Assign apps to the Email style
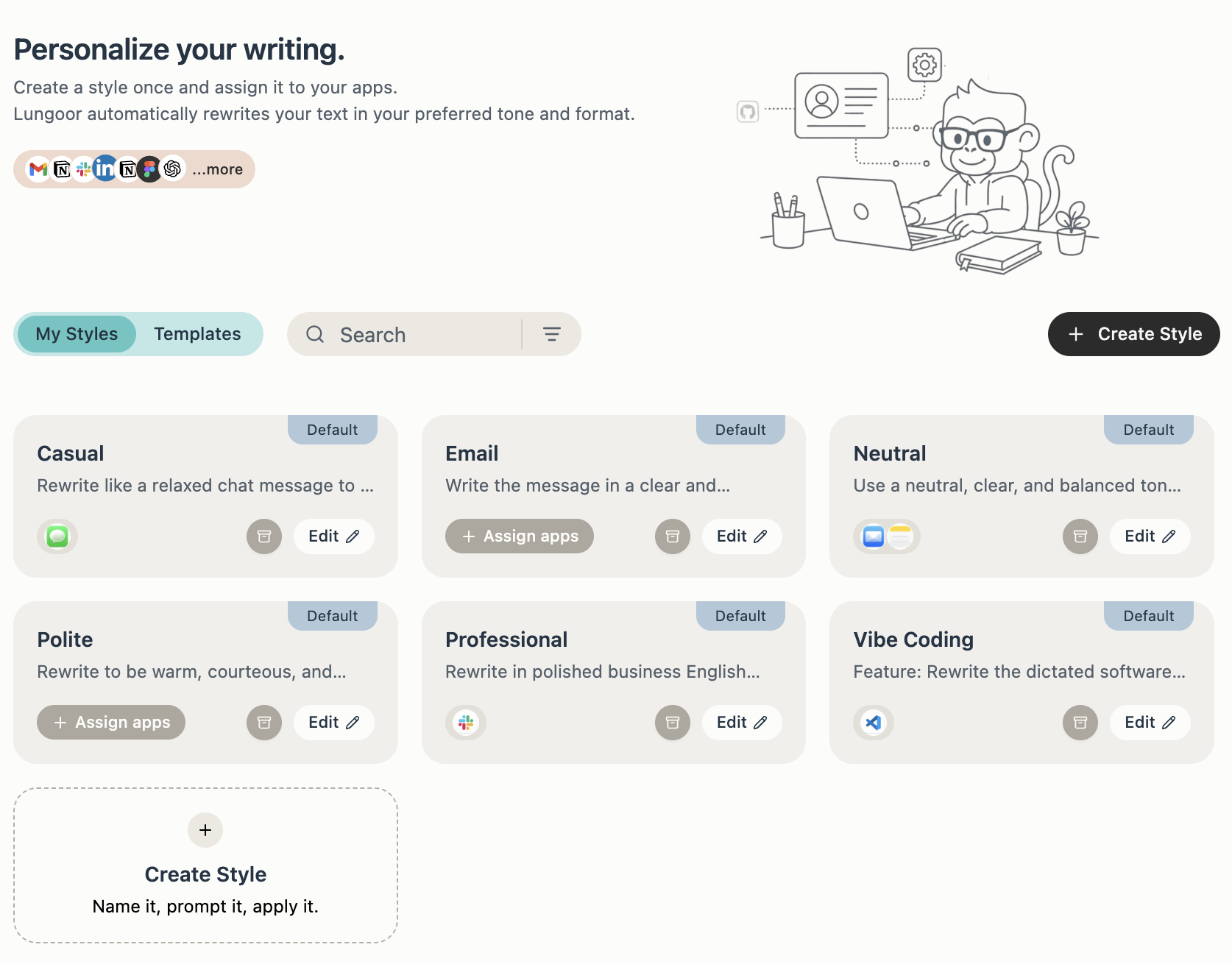 pos(520,536)
